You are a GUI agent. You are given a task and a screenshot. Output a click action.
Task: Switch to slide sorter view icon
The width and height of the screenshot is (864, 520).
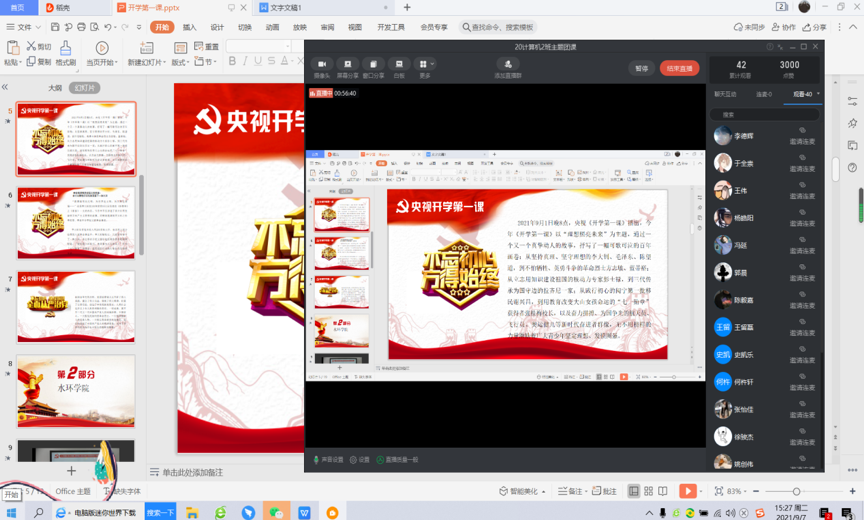(x=648, y=491)
